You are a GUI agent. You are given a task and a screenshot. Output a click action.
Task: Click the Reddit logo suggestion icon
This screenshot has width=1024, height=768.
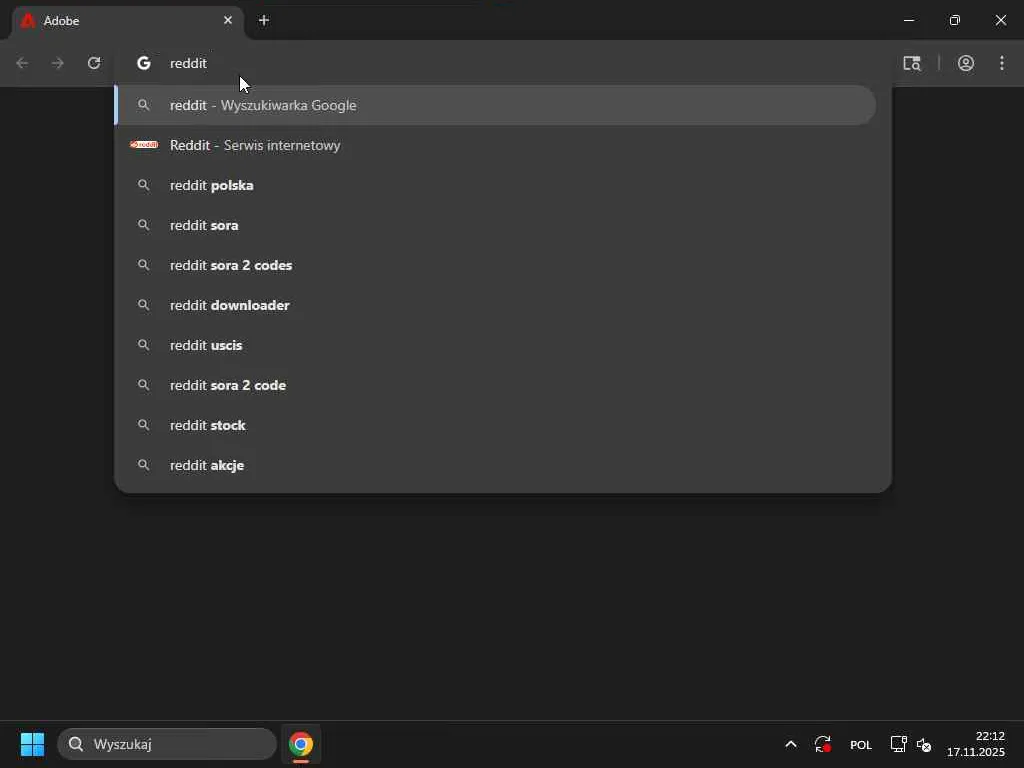(x=144, y=144)
